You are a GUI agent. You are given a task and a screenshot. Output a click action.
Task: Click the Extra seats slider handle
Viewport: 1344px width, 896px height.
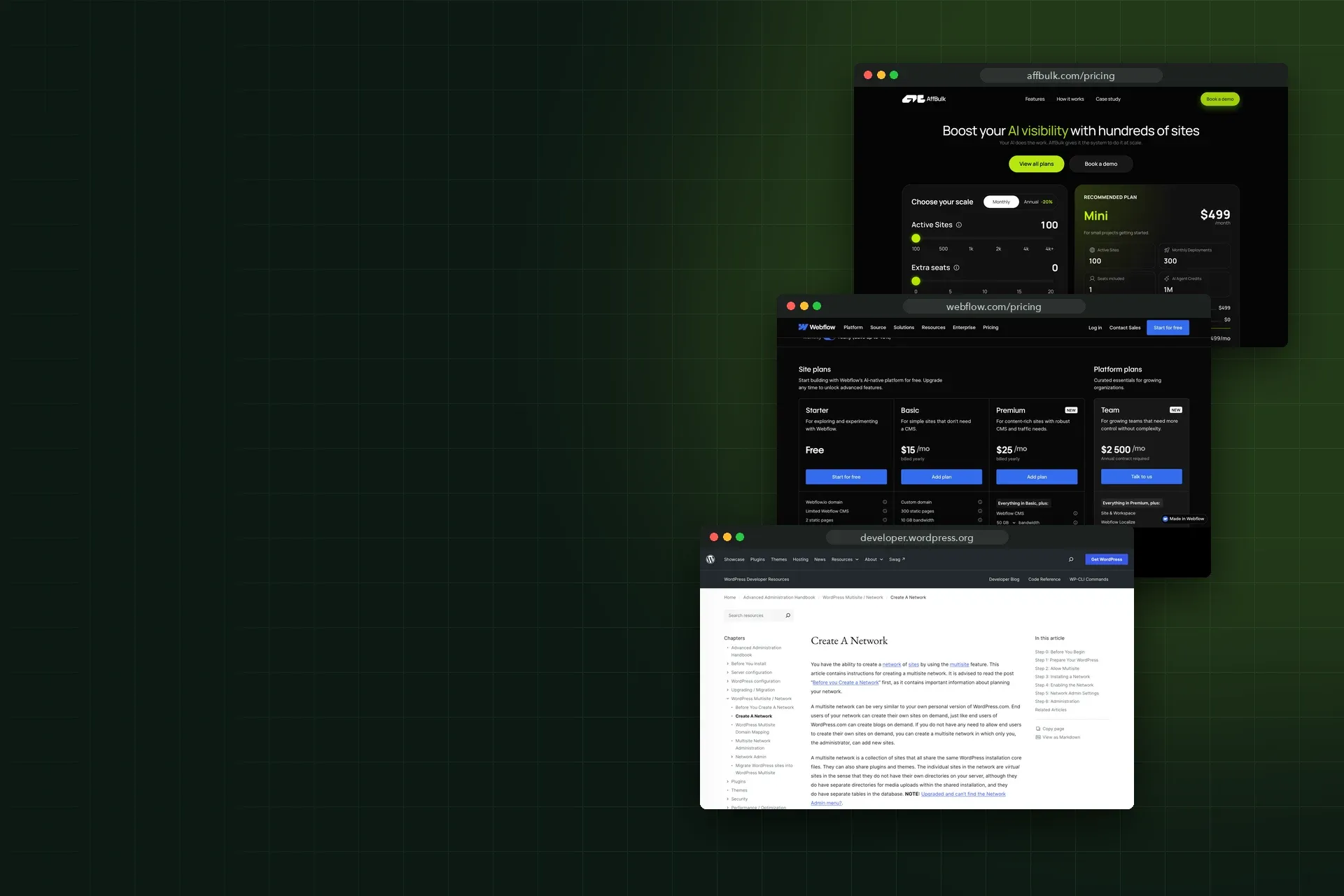click(x=916, y=281)
